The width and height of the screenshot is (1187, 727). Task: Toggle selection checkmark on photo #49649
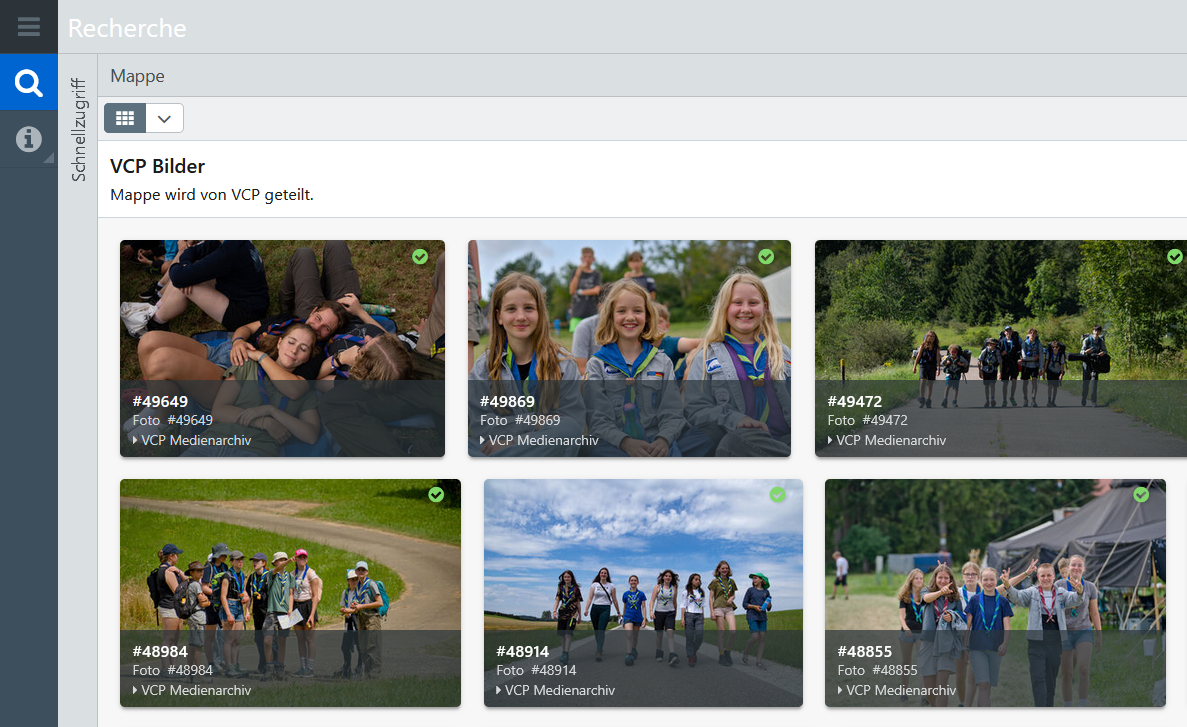click(420, 257)
